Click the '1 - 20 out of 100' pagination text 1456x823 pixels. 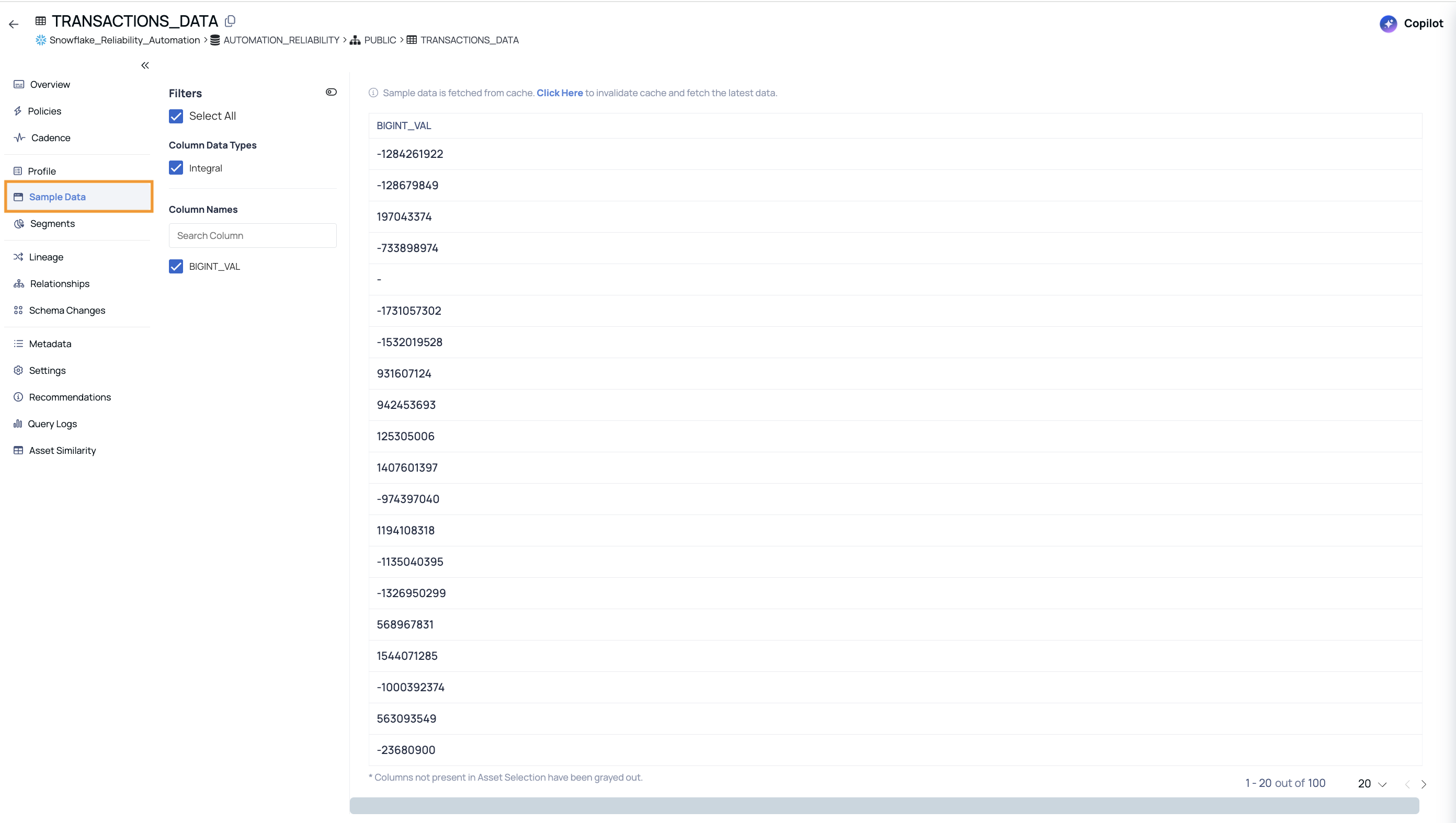[1286, 783]
